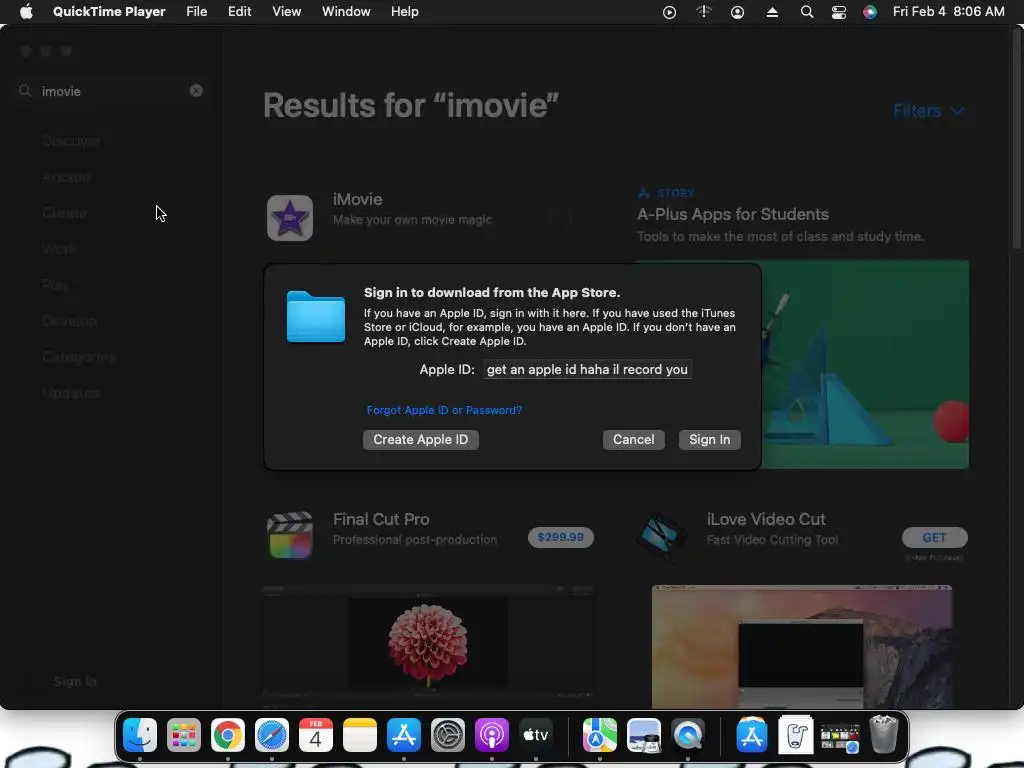Click the App Store window vertical scrollbar
Screen dimensions: 1024x768
(x=1016, y=140)
